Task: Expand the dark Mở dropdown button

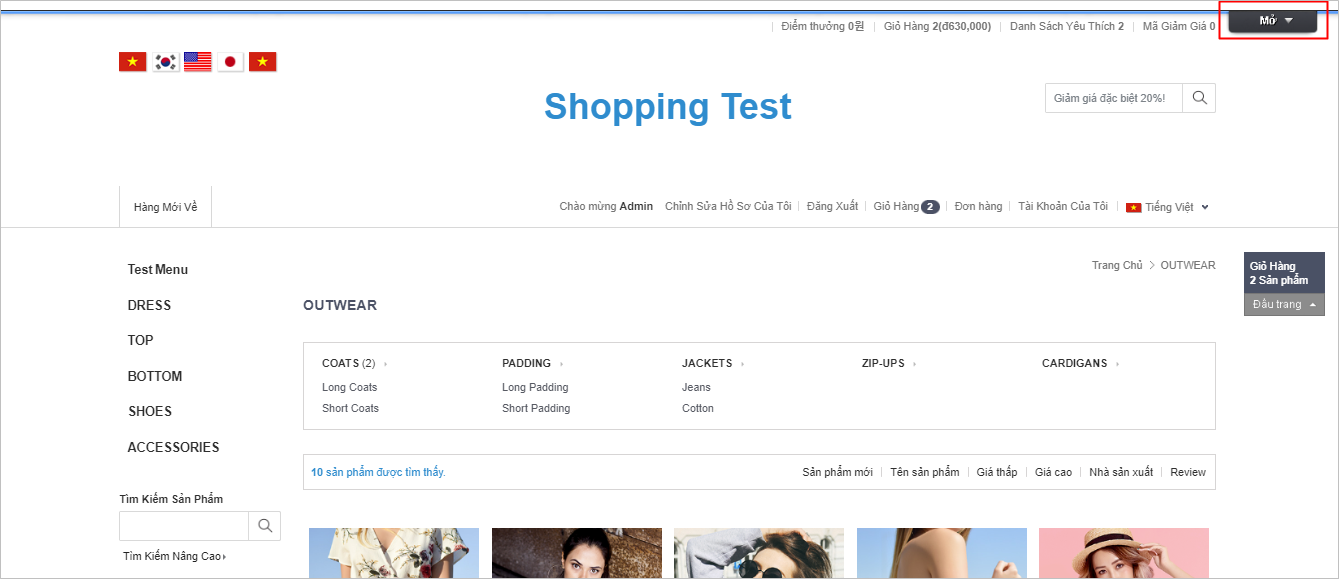Action: [1272, 20]
